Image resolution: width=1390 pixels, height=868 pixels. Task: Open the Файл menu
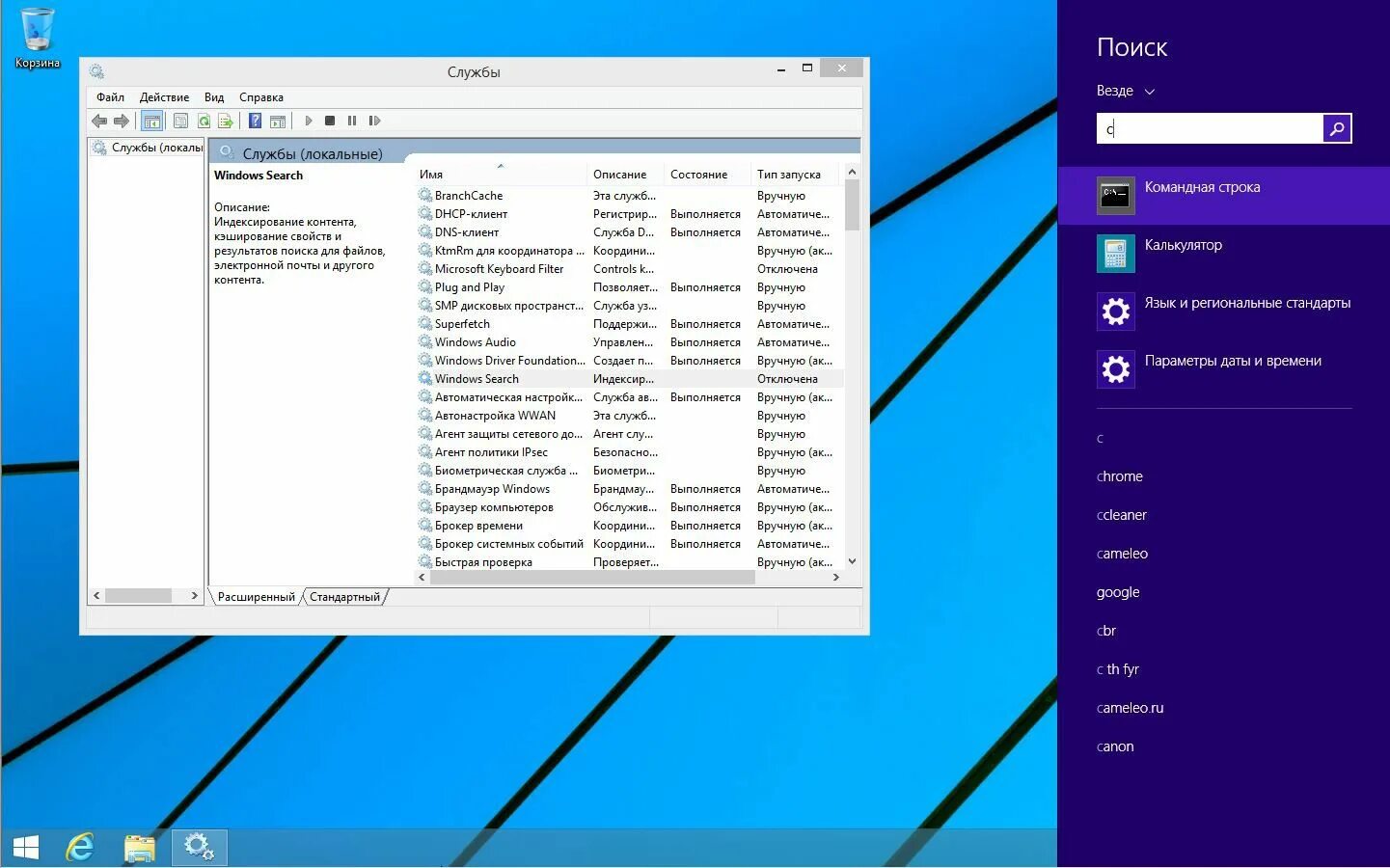[110, 97]
